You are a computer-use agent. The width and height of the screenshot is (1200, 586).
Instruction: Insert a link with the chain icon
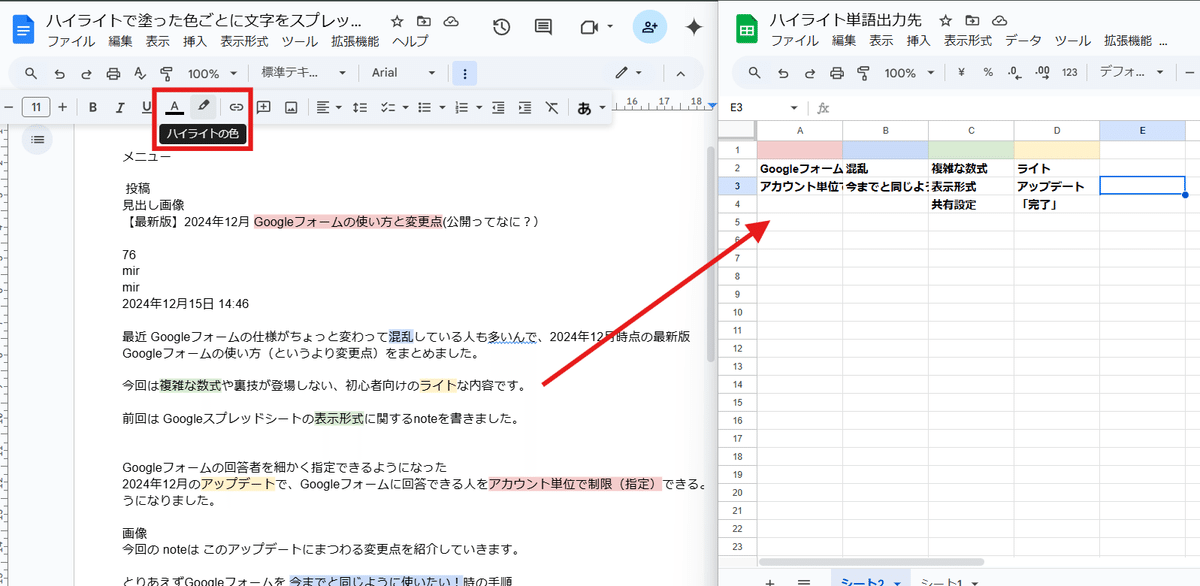[x=237, y=107]
